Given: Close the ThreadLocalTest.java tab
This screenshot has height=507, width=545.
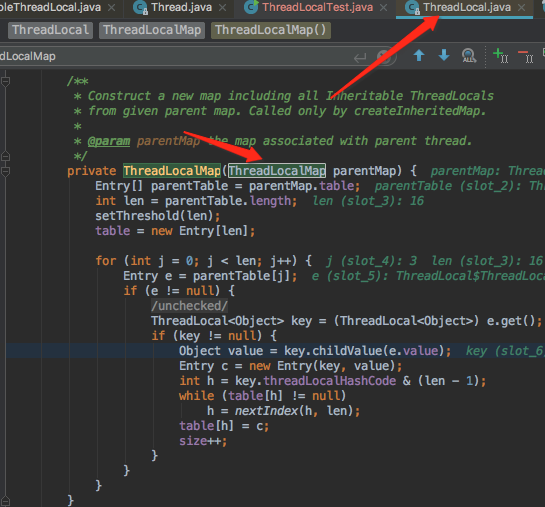Looking at the screenshot, I should coord(383,7).
